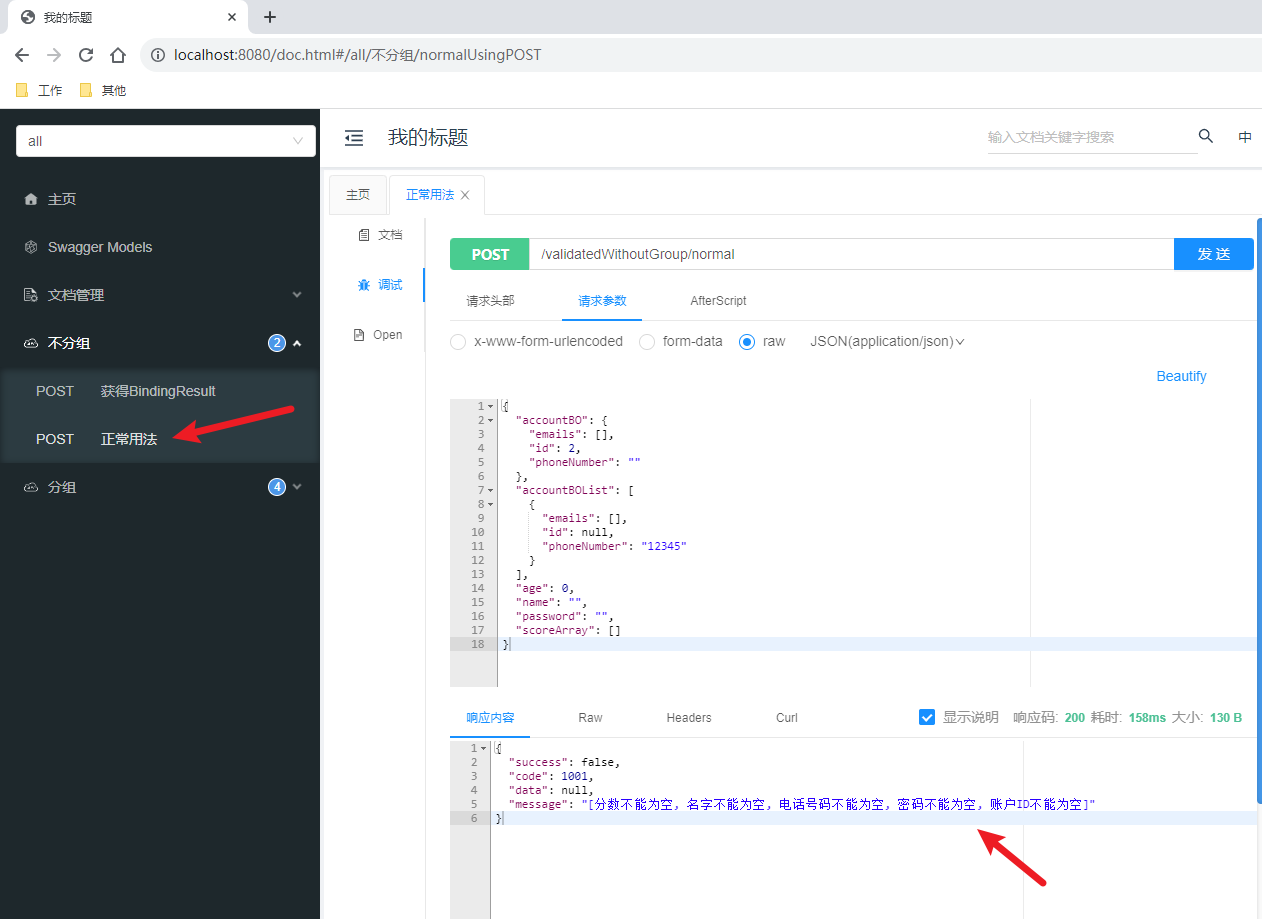Click the green POST method label

(x=490, y=254)
